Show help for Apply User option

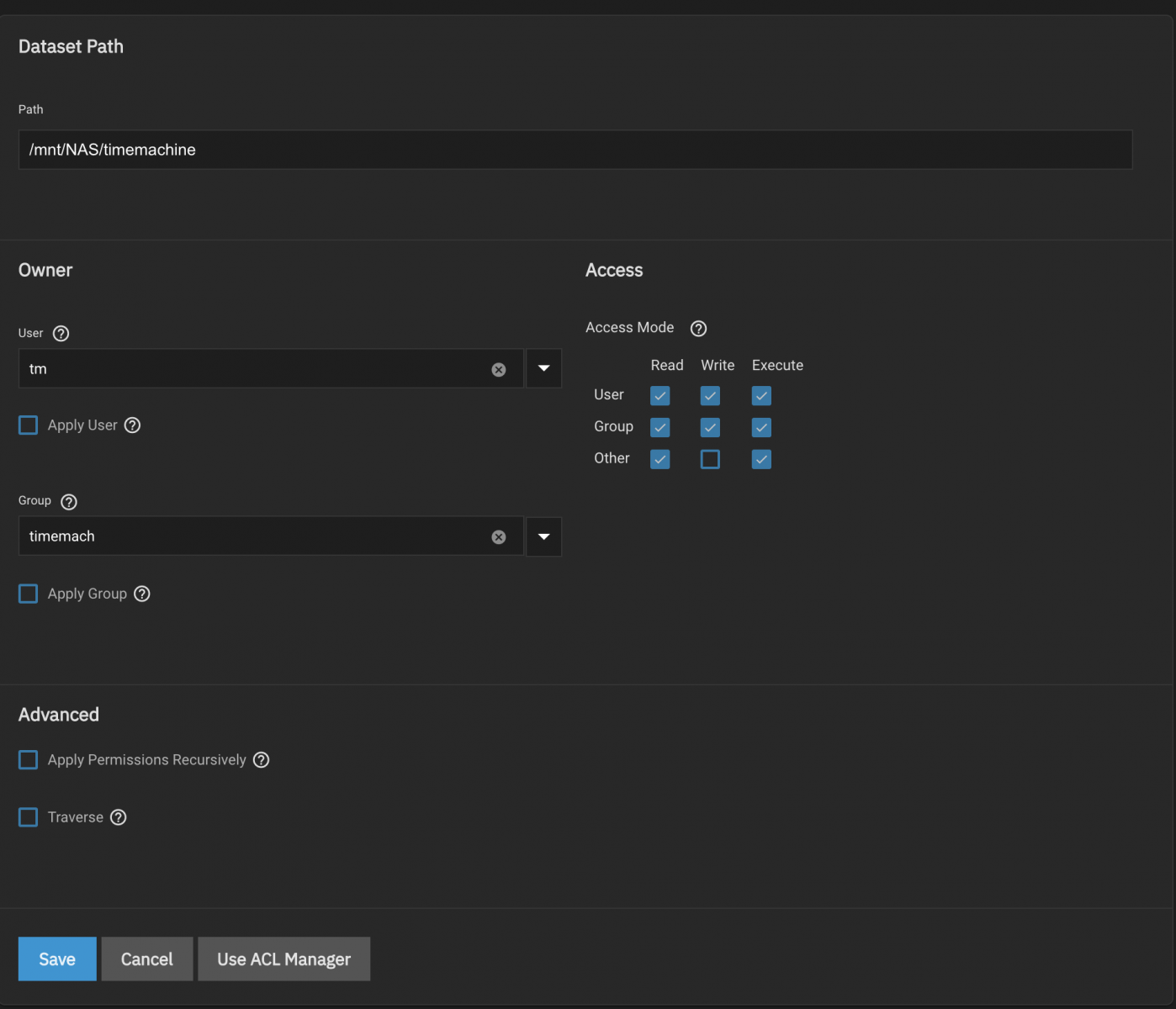[x=132, y=425]
